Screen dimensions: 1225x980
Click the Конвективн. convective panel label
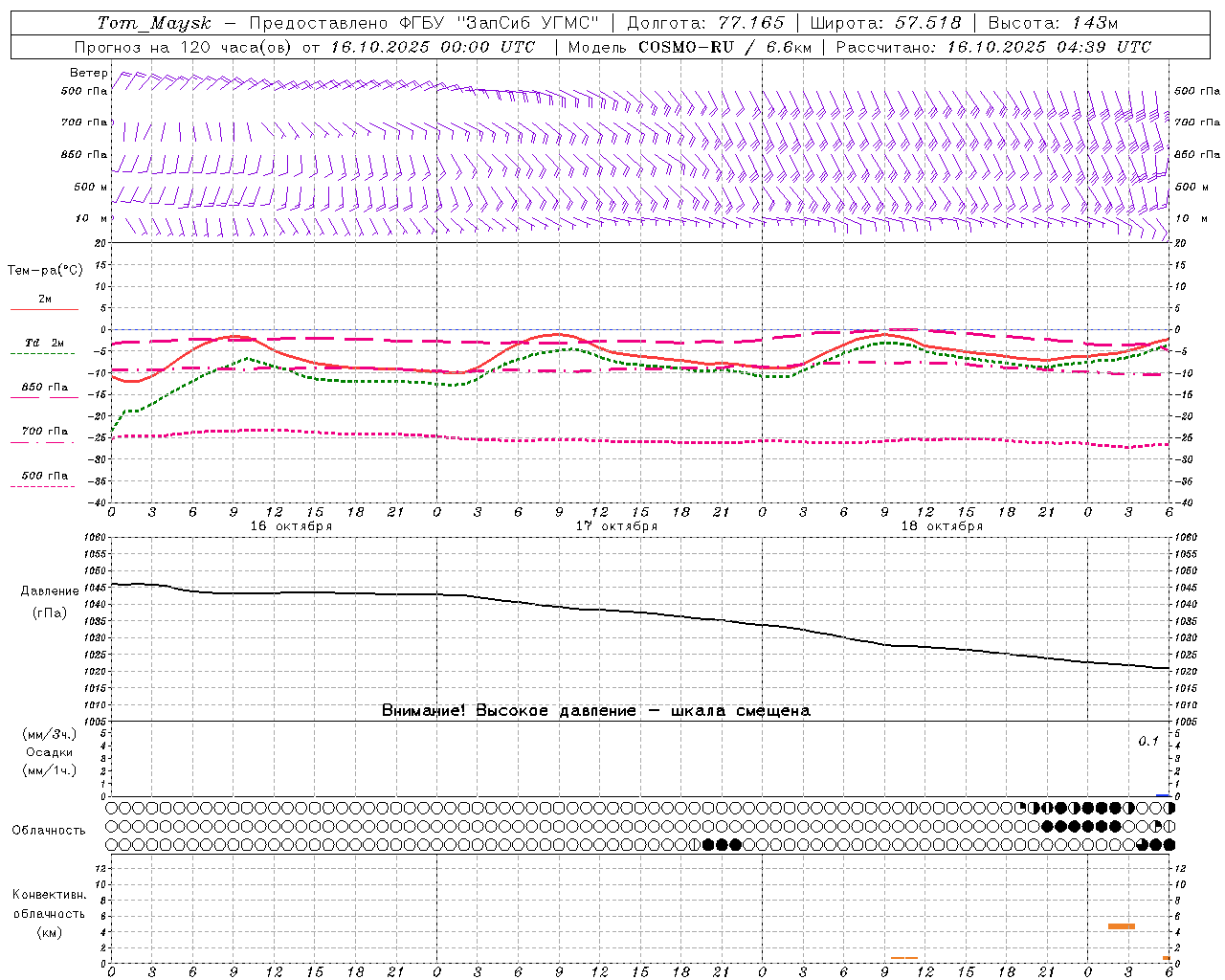pos(49,895)
